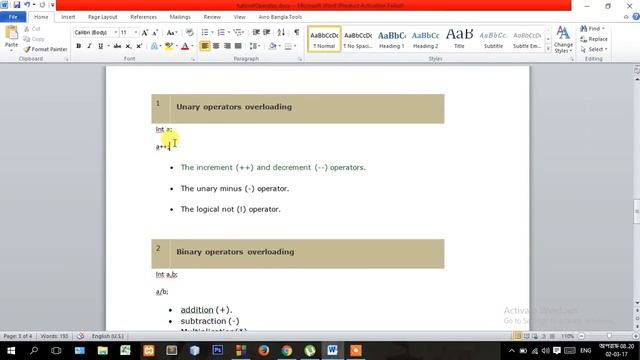Screen dimensions: 640x360
Task: Click the English (U.S.) language indicator
Action: coord(107,336)
